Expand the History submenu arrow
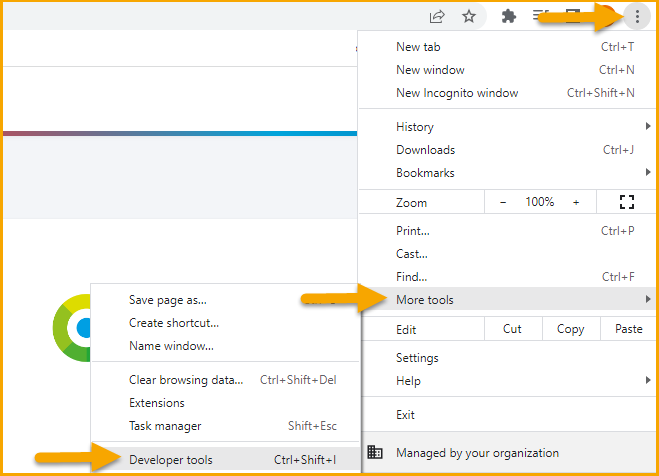The height and width of the screenshot is (476, 659). (648, 126)
